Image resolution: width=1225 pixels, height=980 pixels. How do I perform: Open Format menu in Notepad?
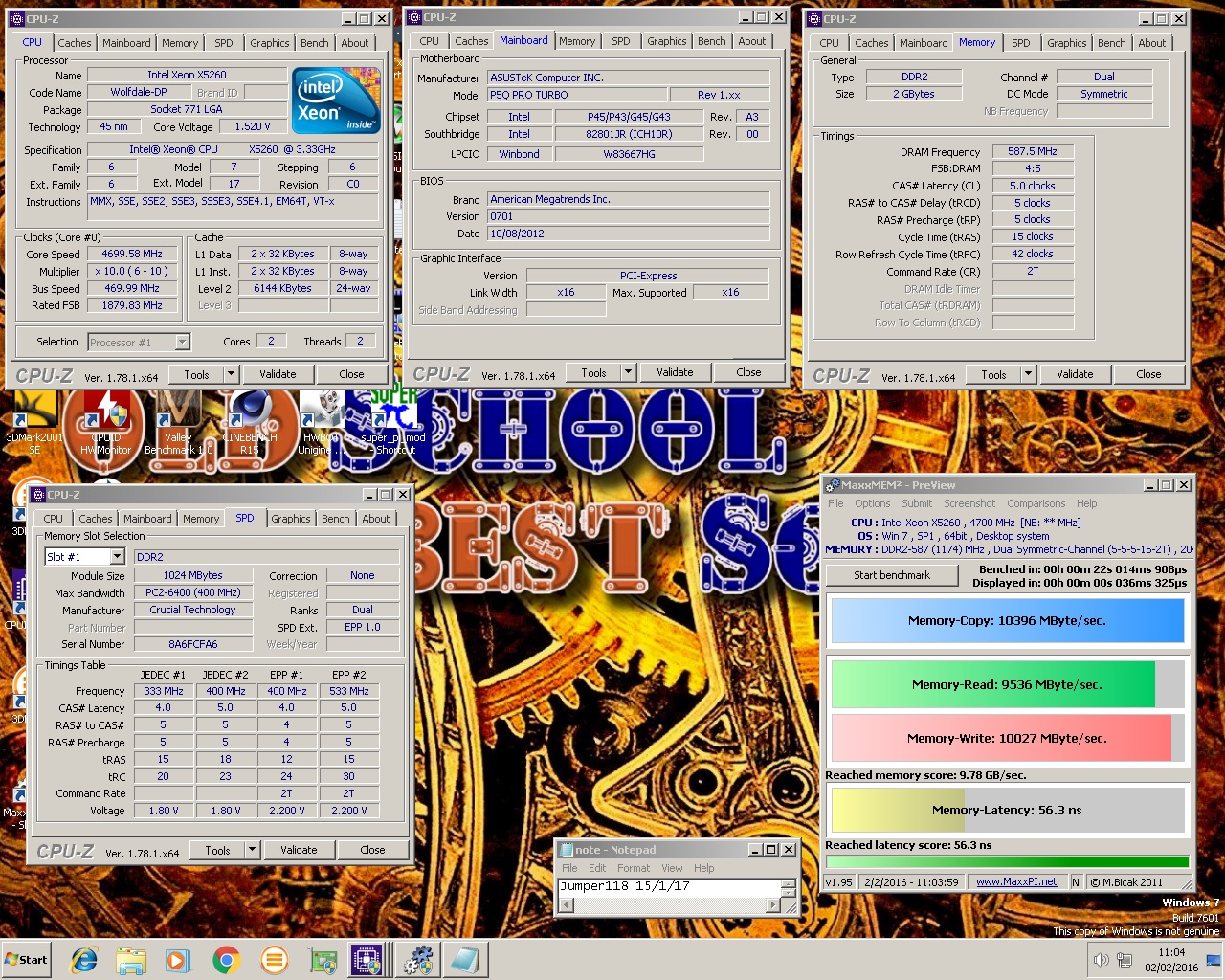[633, 868]
